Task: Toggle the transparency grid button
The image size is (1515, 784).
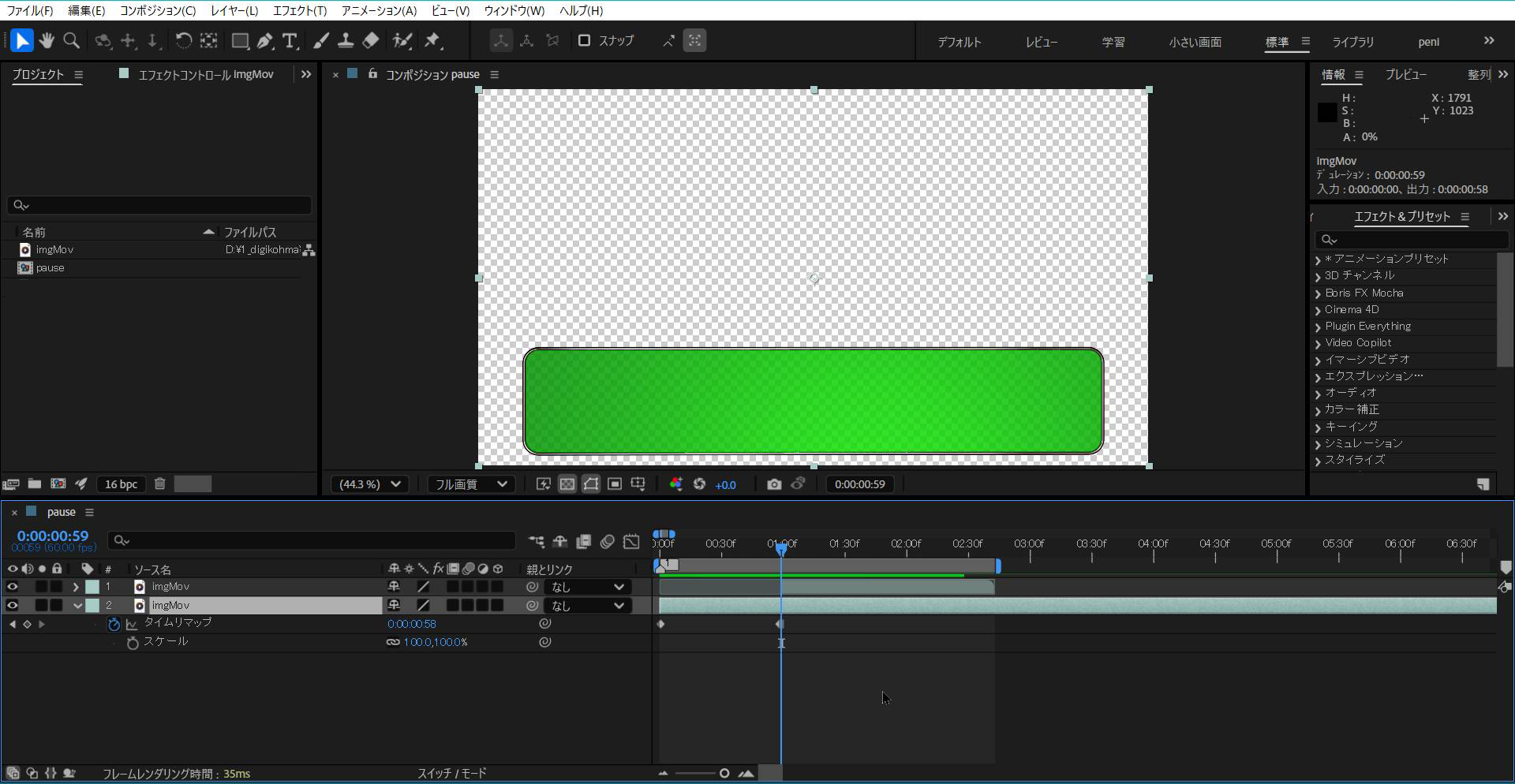Action: (567, 484)
